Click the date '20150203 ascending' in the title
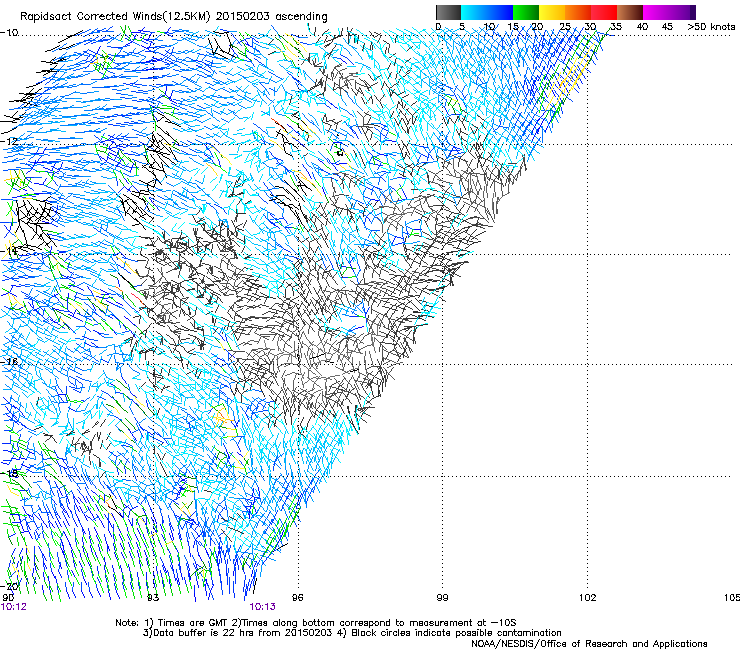740x650 pixels. pyautogui.click(x=272, y=17)
